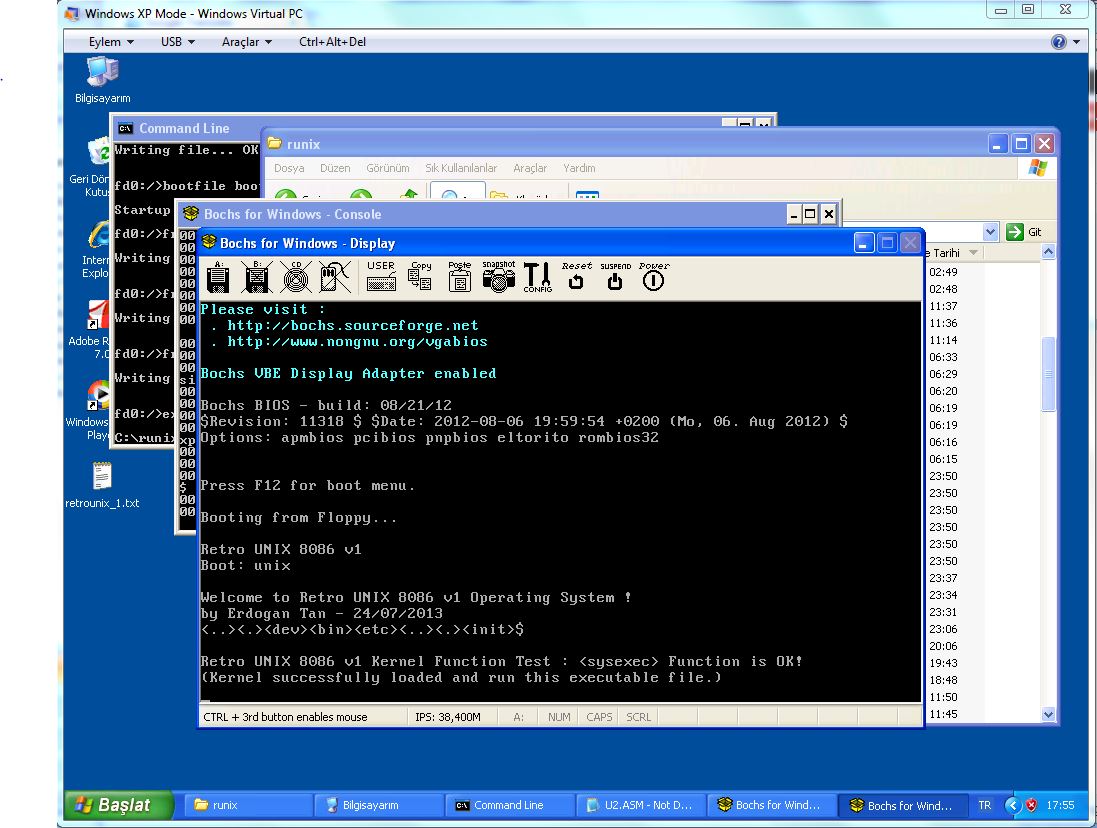Screen dimensions: 1097x828
Task: Toggle the Bochs Power button
Action: [x=653, y=277]
